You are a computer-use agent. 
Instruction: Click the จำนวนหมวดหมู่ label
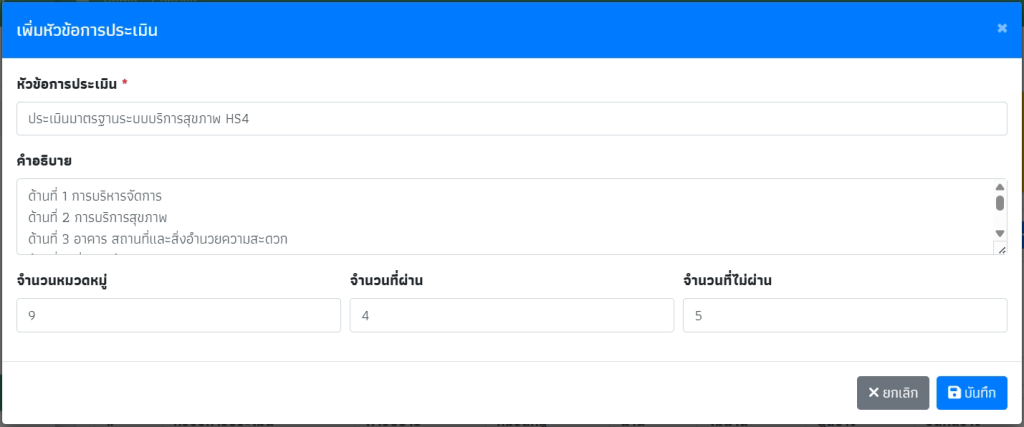click(62, 279)
